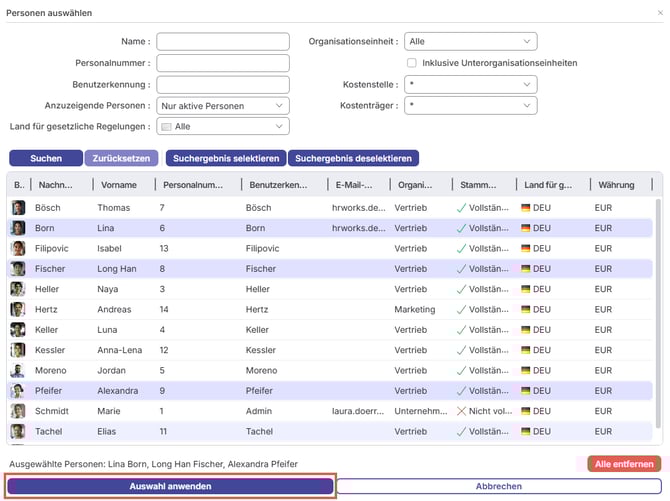Deselect the Alexandra Pfeifer row

pyautogui.click(x=200, y=391)
